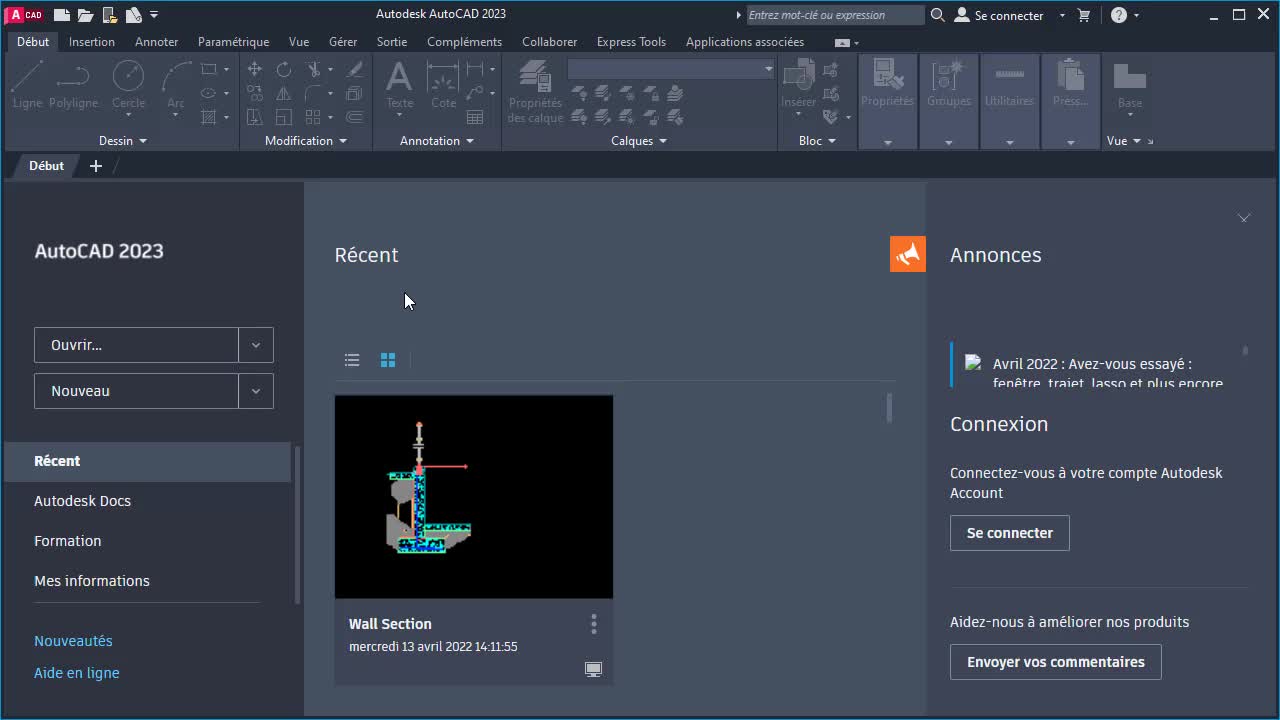Expand the Ouvrir dropdown arrow

tap(256, 345)
